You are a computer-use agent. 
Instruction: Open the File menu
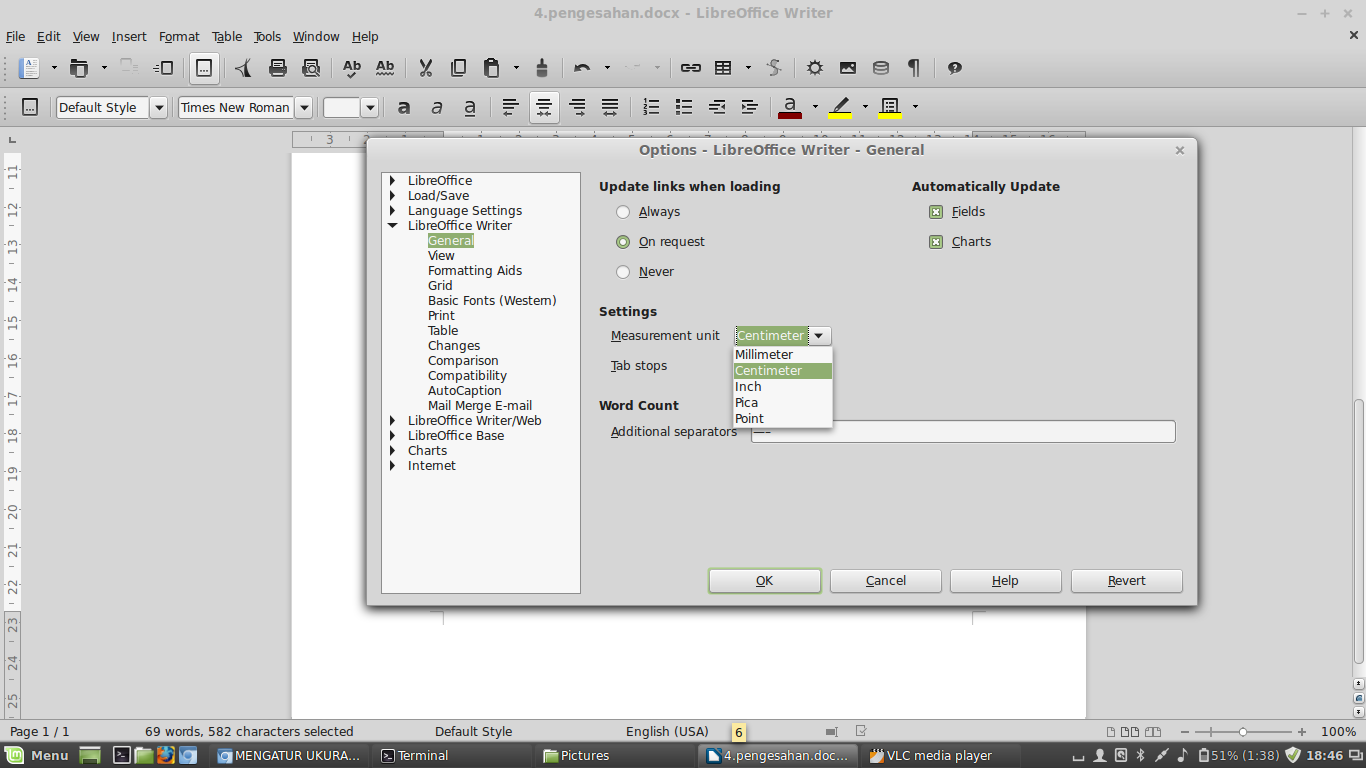pyautogui.click(x=16, y=37)
